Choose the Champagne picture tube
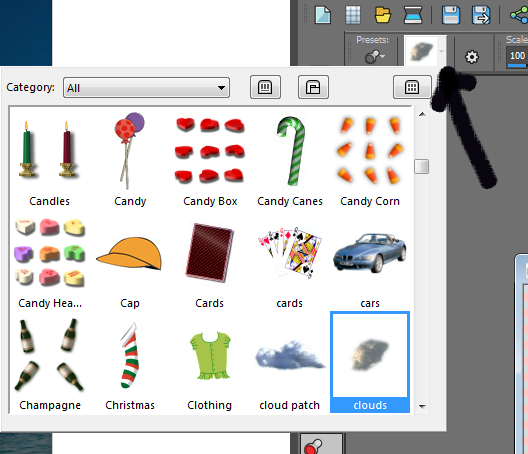Image resolution: width=528 pixels, height=454 pixels. (50, 365)
